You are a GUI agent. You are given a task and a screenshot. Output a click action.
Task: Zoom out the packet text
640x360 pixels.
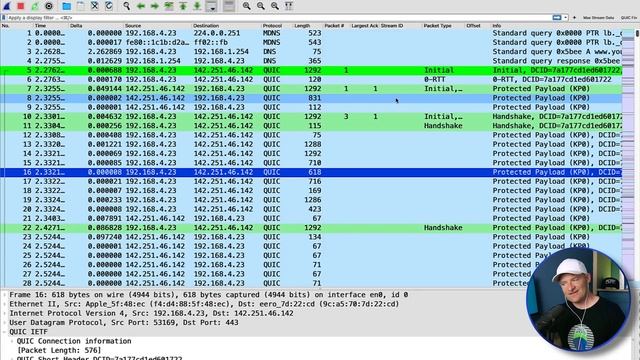click(260, 6)
